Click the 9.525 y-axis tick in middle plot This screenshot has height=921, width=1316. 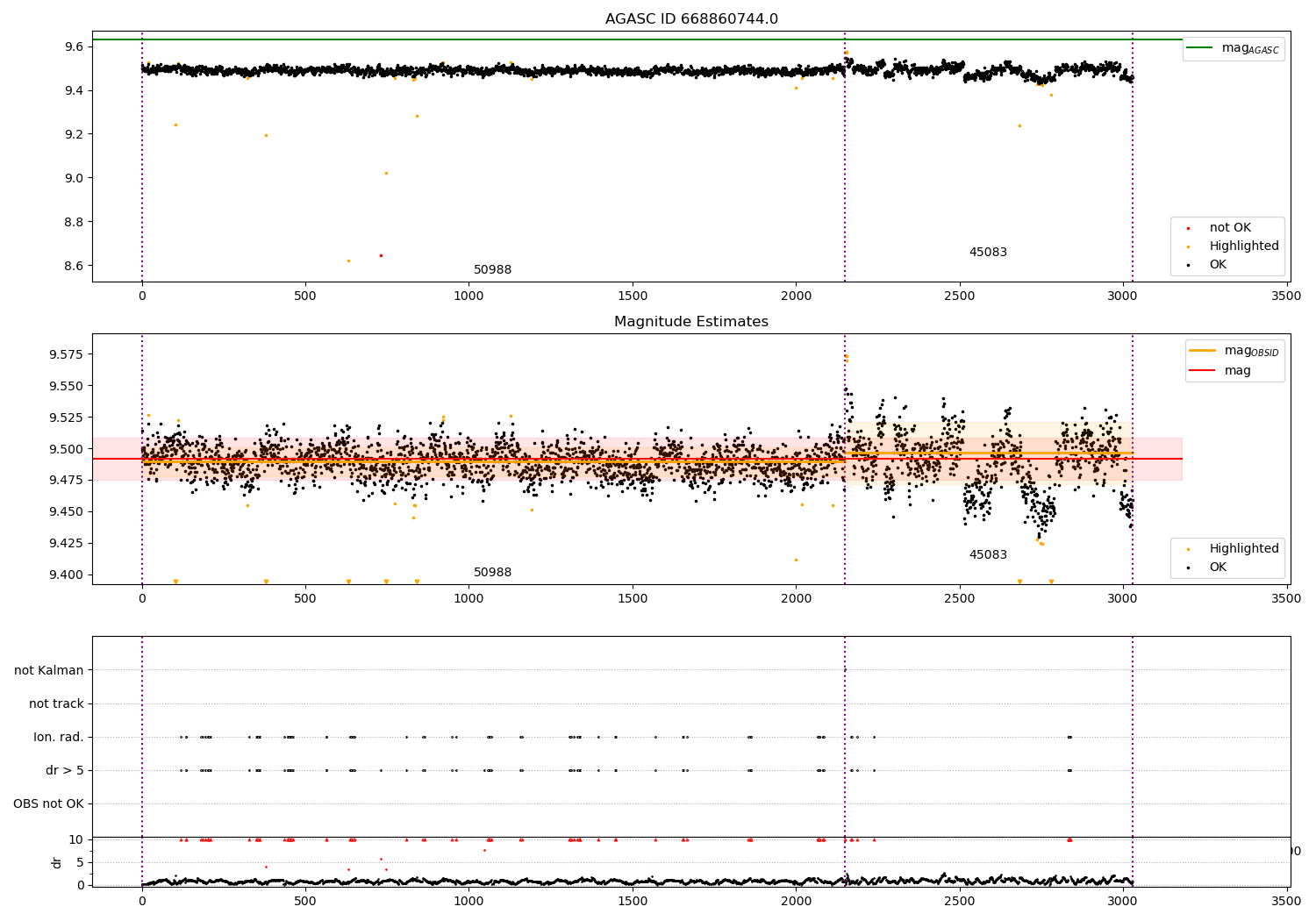(x=67, y=418)
